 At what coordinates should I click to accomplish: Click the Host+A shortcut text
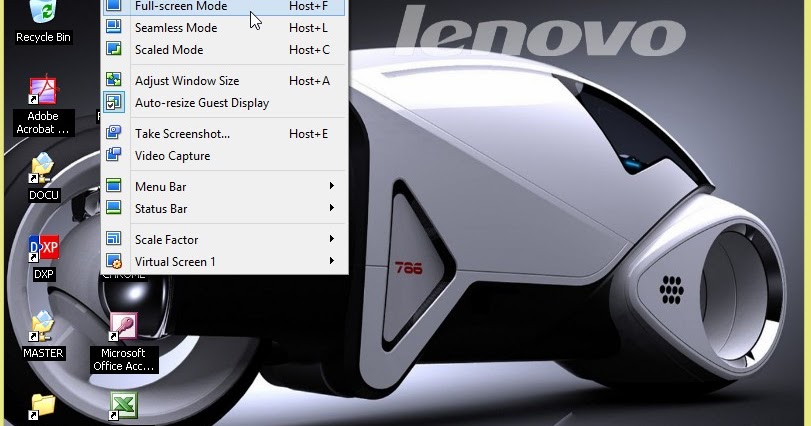click(x=309, y=81)
